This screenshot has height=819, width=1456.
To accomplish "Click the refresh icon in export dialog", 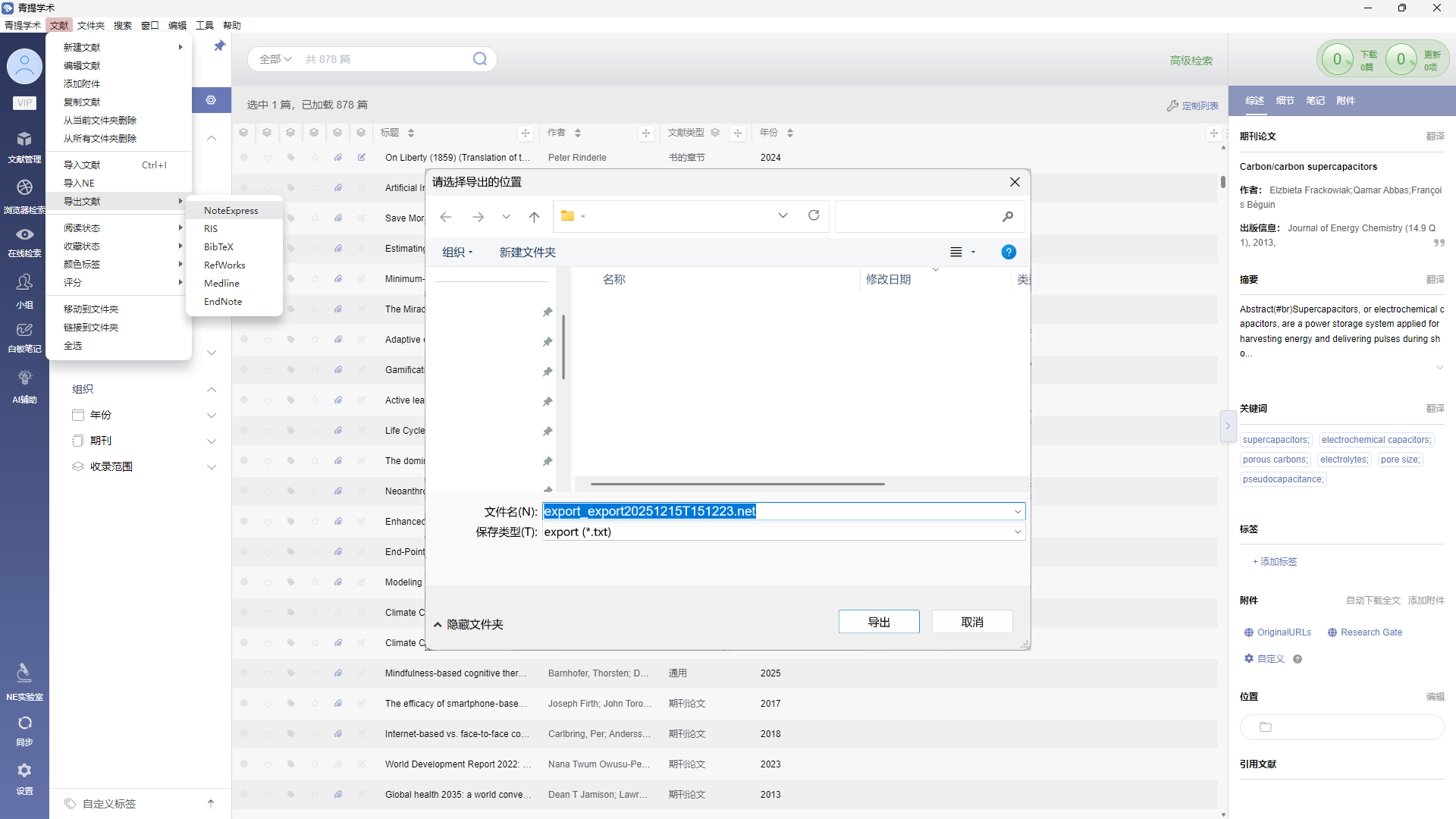I will point(814,215).
